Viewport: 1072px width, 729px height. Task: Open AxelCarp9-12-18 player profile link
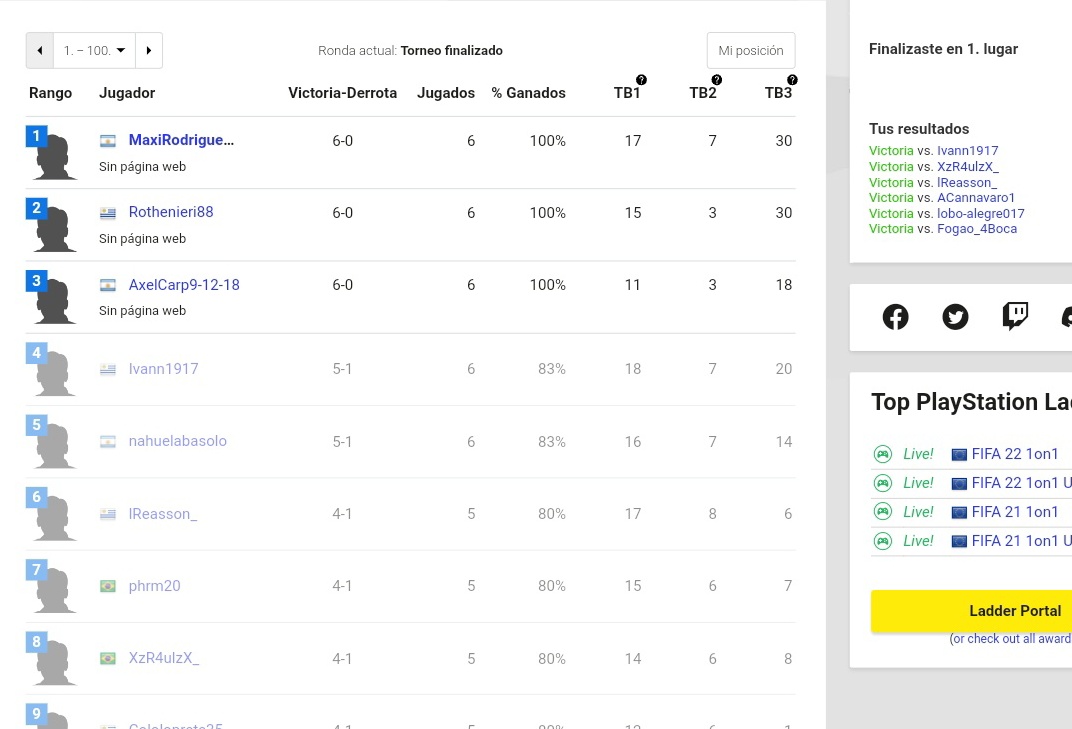click(184, 284)
